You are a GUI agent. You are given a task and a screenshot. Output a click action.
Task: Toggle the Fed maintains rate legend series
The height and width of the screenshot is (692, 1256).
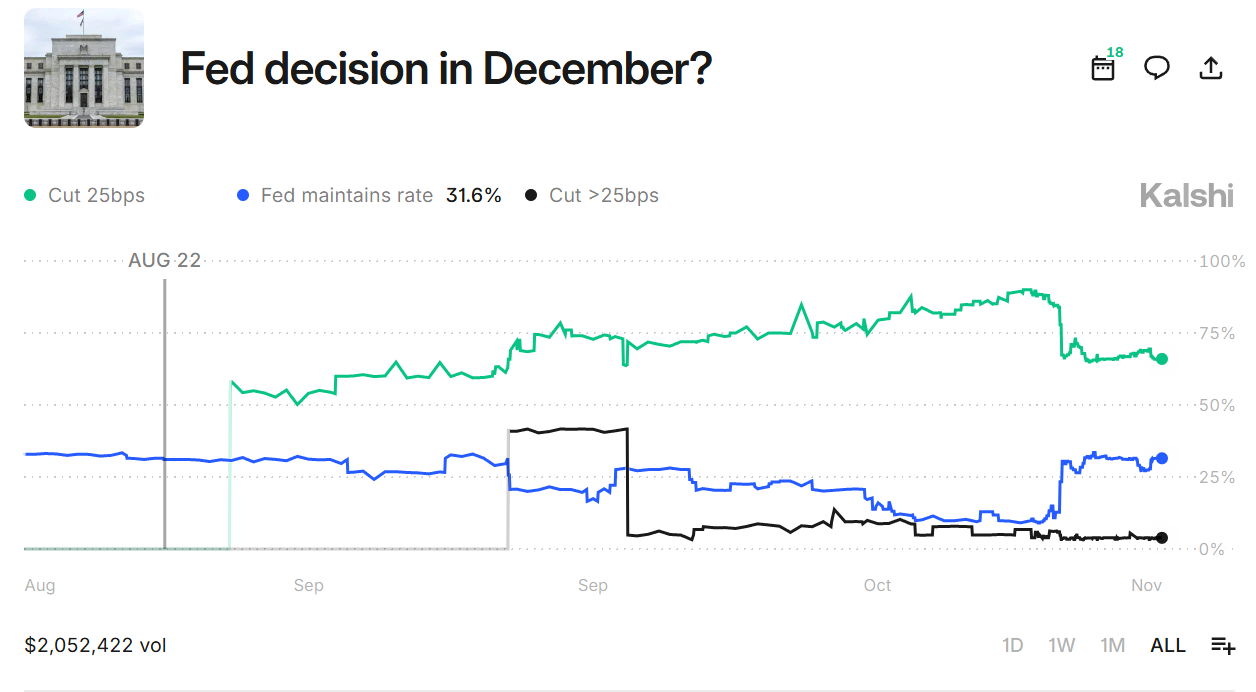click(x=346, y=196)
